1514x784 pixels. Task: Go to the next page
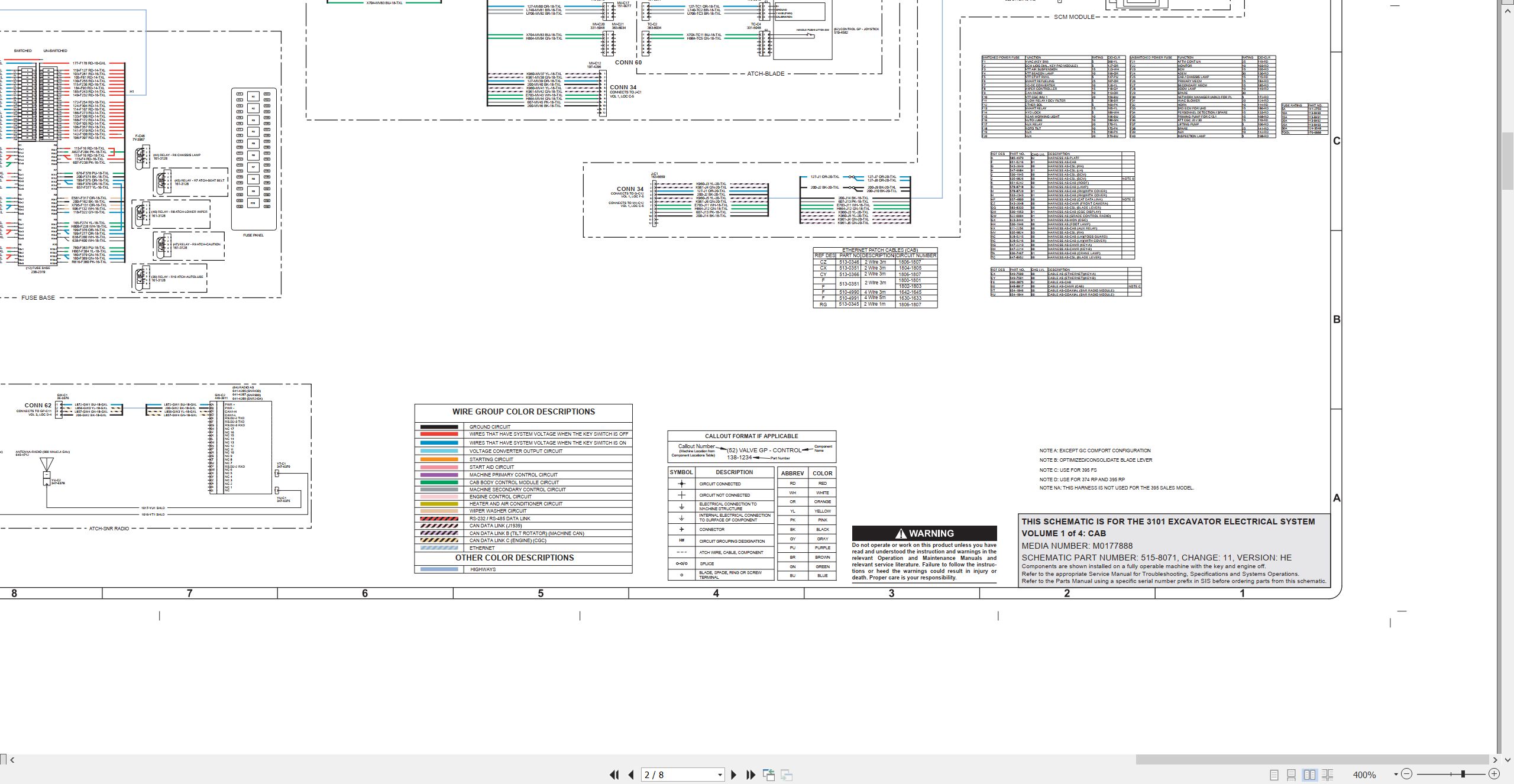click(734, 775)
